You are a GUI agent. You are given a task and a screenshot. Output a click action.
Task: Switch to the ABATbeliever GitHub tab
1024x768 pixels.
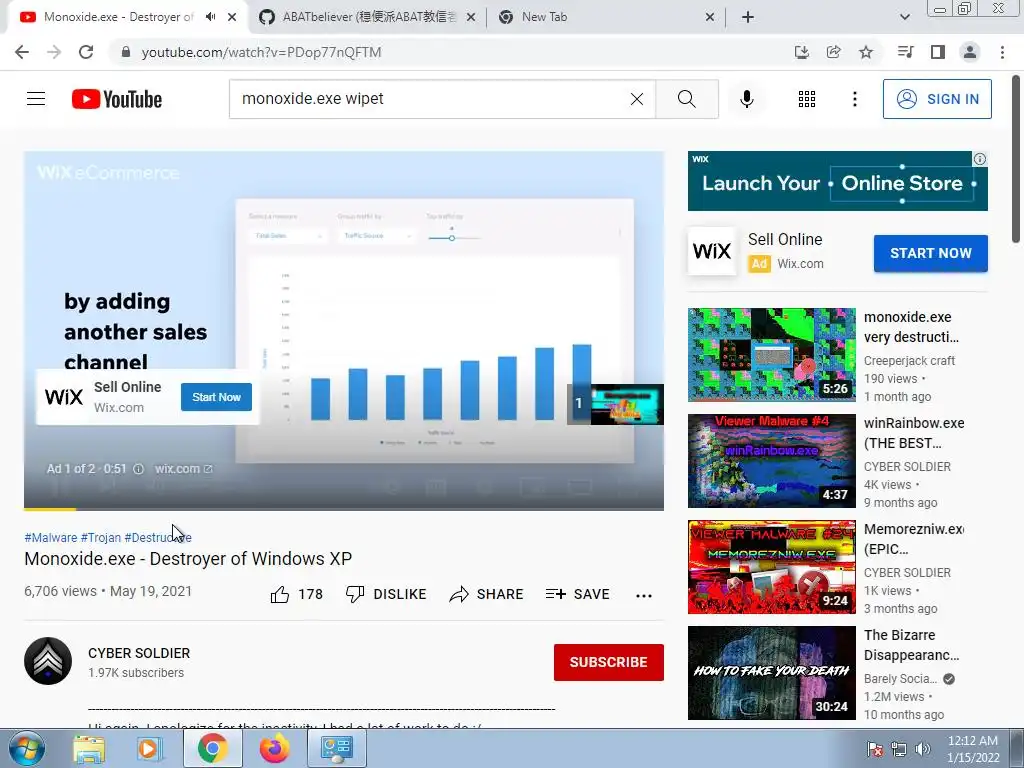[x=367, y=17]
